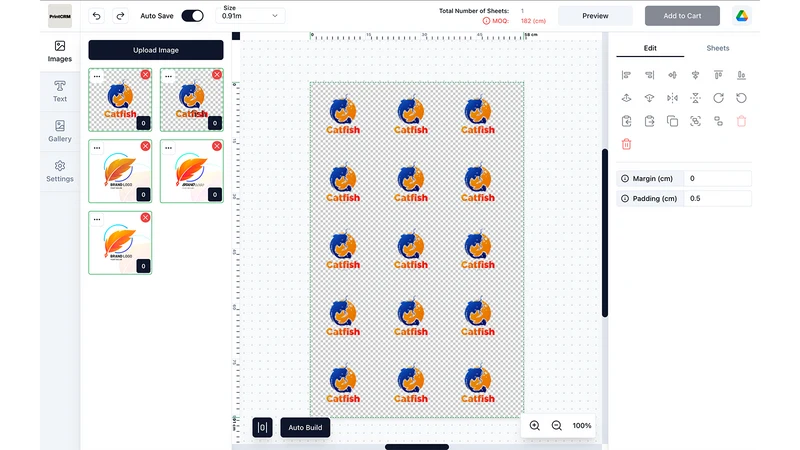The width and height of the screenshot is (800, 450).
Task: Open options menu on right Catfish thumbnail
Action: tap(168, 77)
